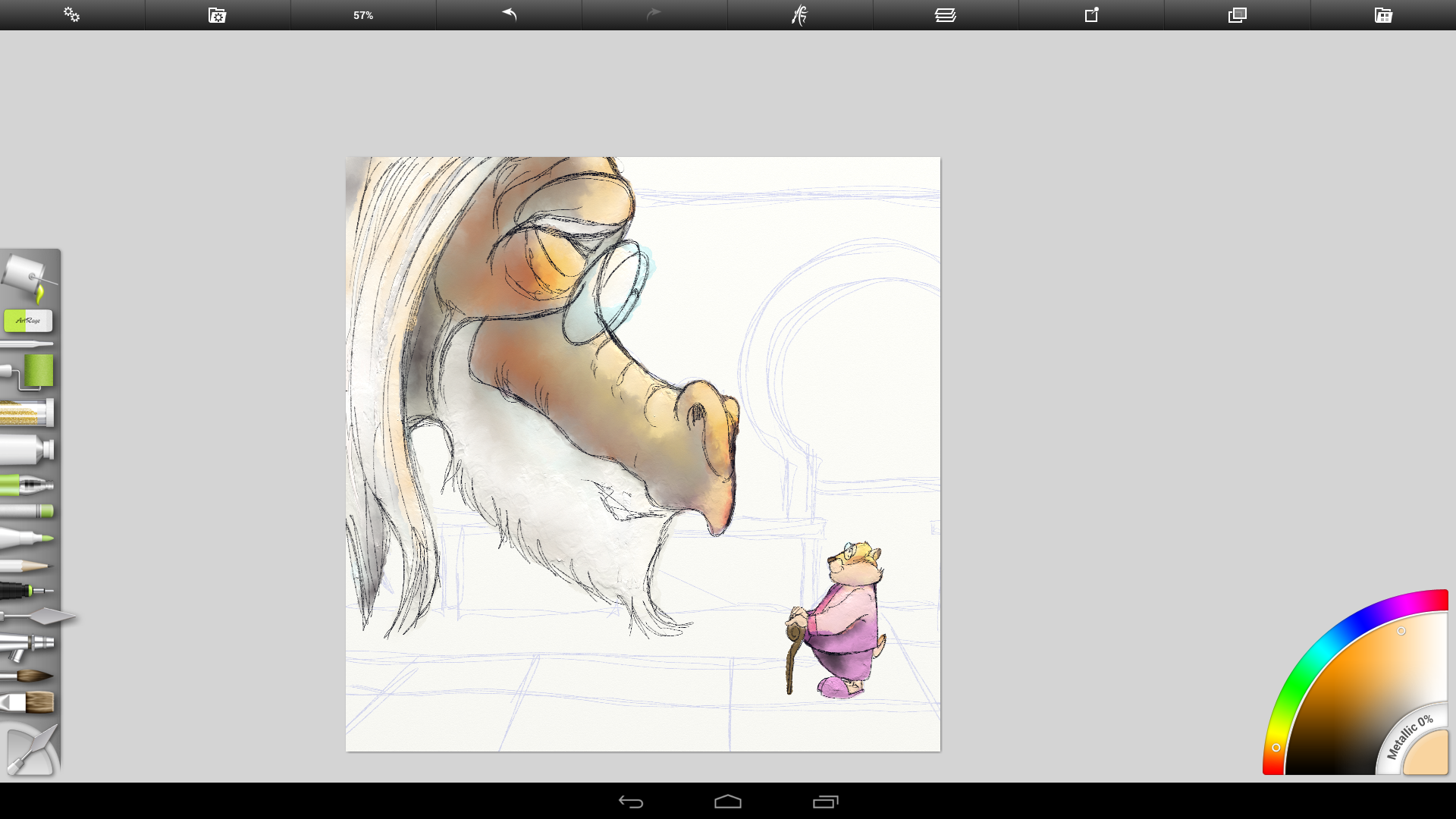Open the file folder options menu
Image resolution: width=1456 pixels, height=819 pixels.
(218, 15)
